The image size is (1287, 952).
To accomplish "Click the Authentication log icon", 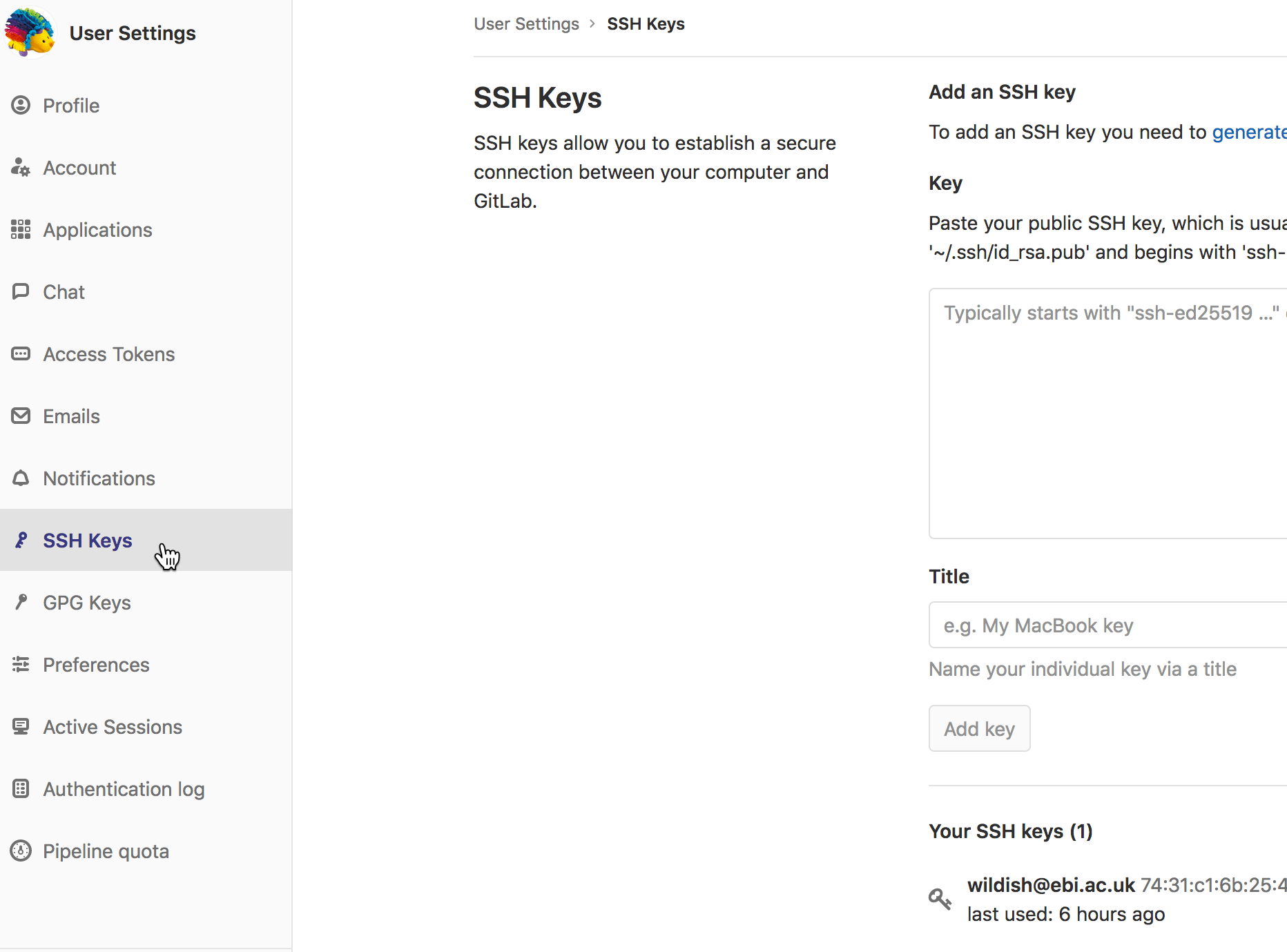I will coord(20,788).
